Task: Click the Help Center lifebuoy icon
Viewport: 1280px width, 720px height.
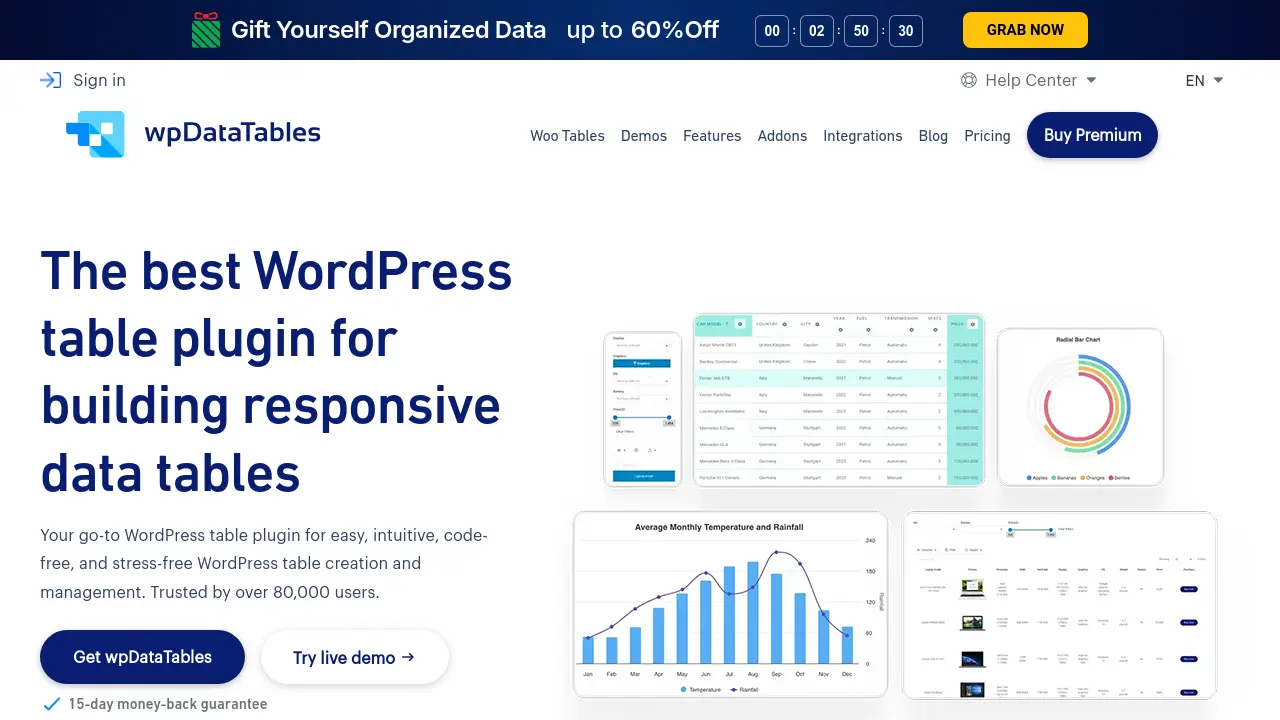Action: click(x=969, y=80)
